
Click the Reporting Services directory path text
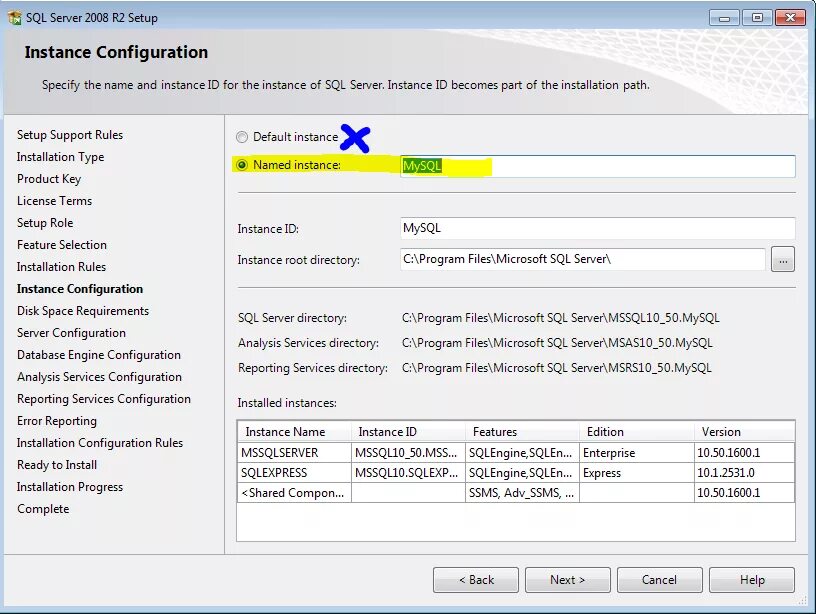click(x=556, y=368)
